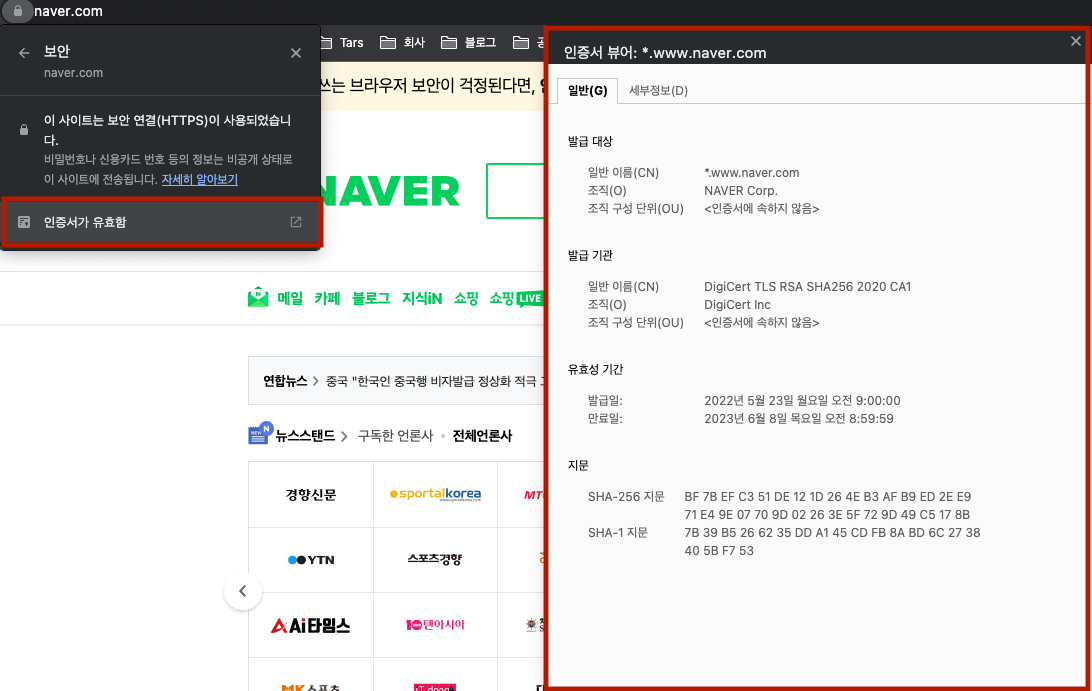
Task: Open 스포츠경향 press tile
Action: click(x=435, y=559)
